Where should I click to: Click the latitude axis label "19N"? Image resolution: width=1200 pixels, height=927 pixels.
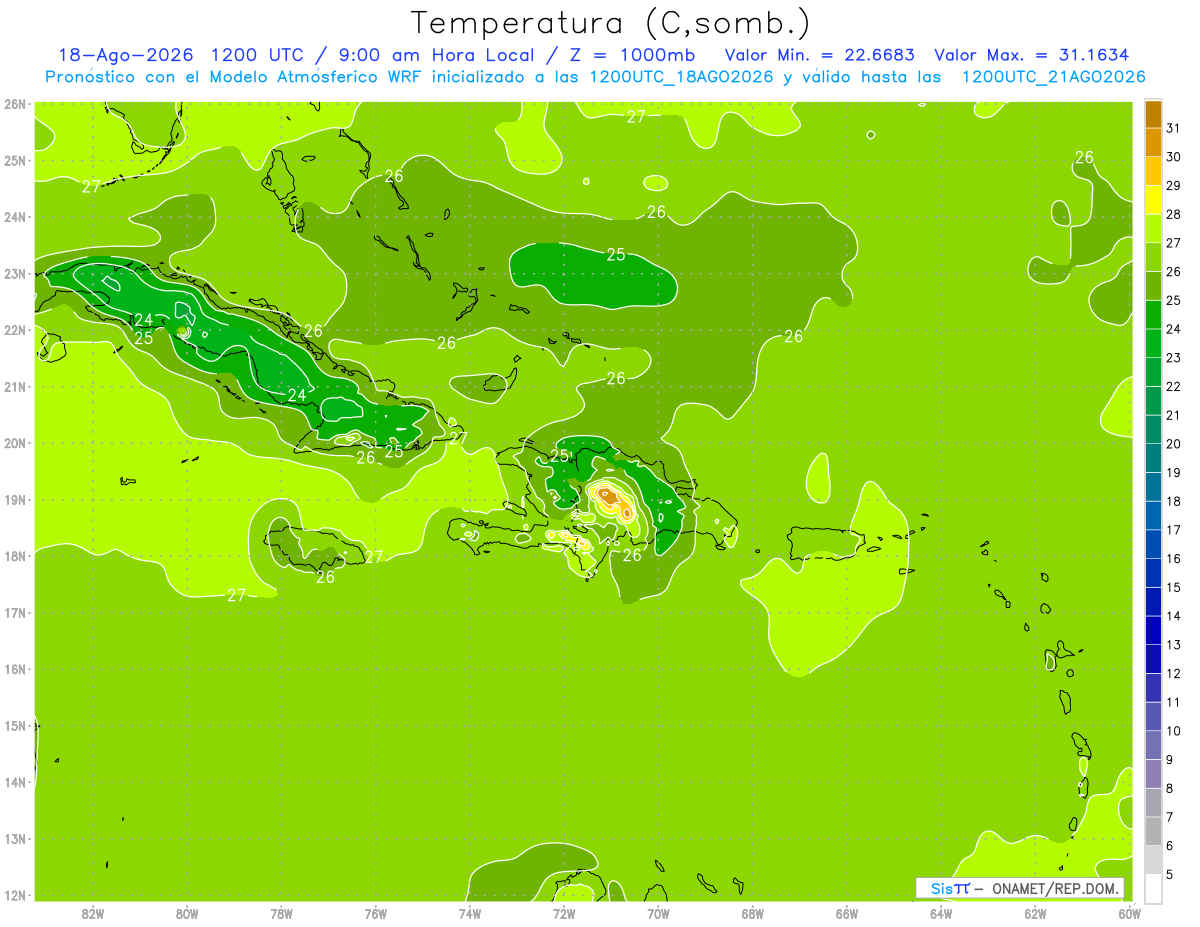tap(15, 499)
